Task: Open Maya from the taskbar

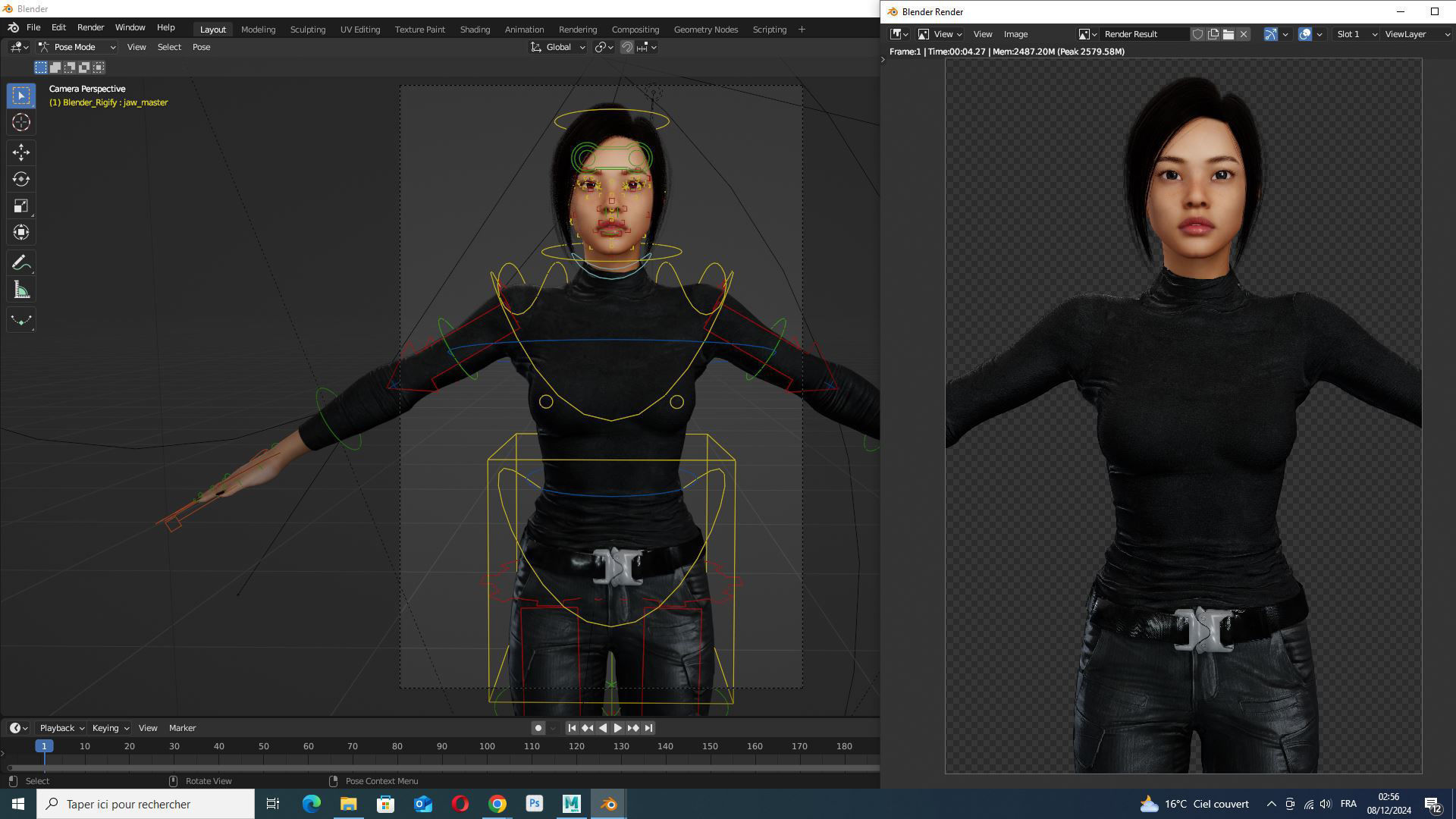Action: point(572,804)
